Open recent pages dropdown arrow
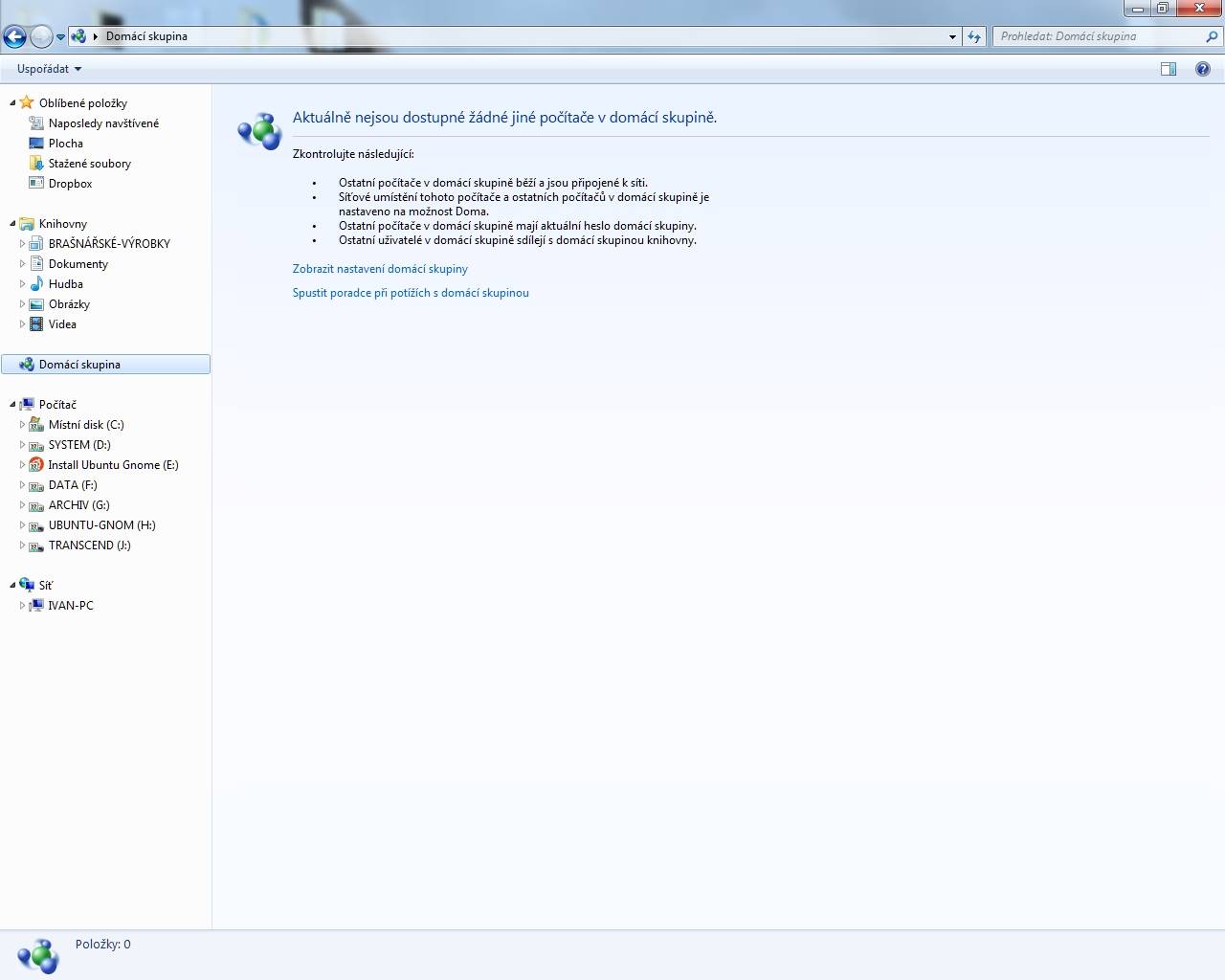1225x980 pixels. 60,37
